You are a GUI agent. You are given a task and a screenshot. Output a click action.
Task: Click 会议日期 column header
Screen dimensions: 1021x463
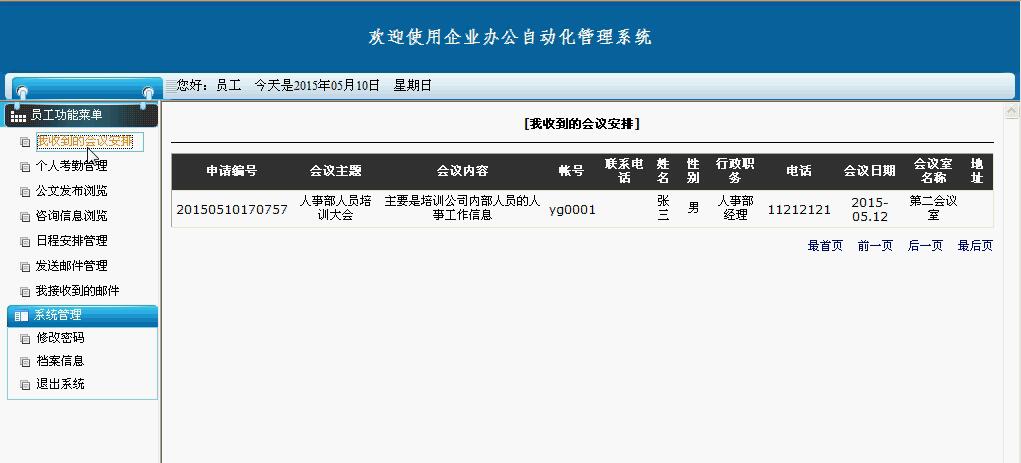point(869,171)
